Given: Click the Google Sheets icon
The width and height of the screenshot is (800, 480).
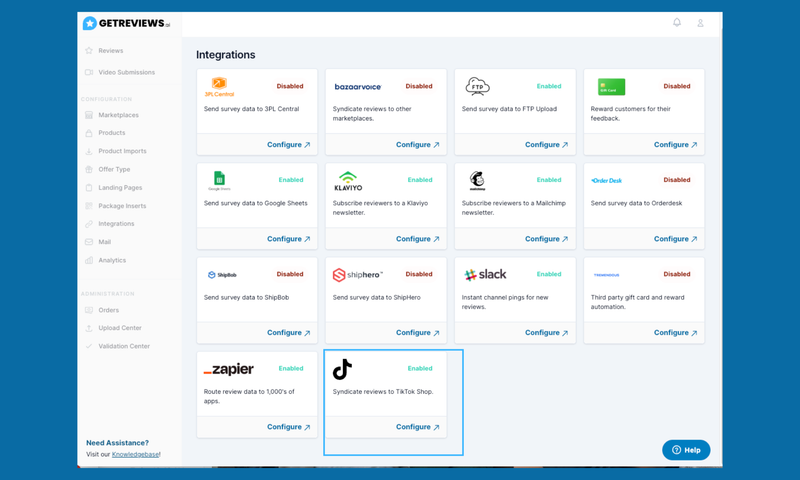Looking at the screenshot, I should (219, 181).
